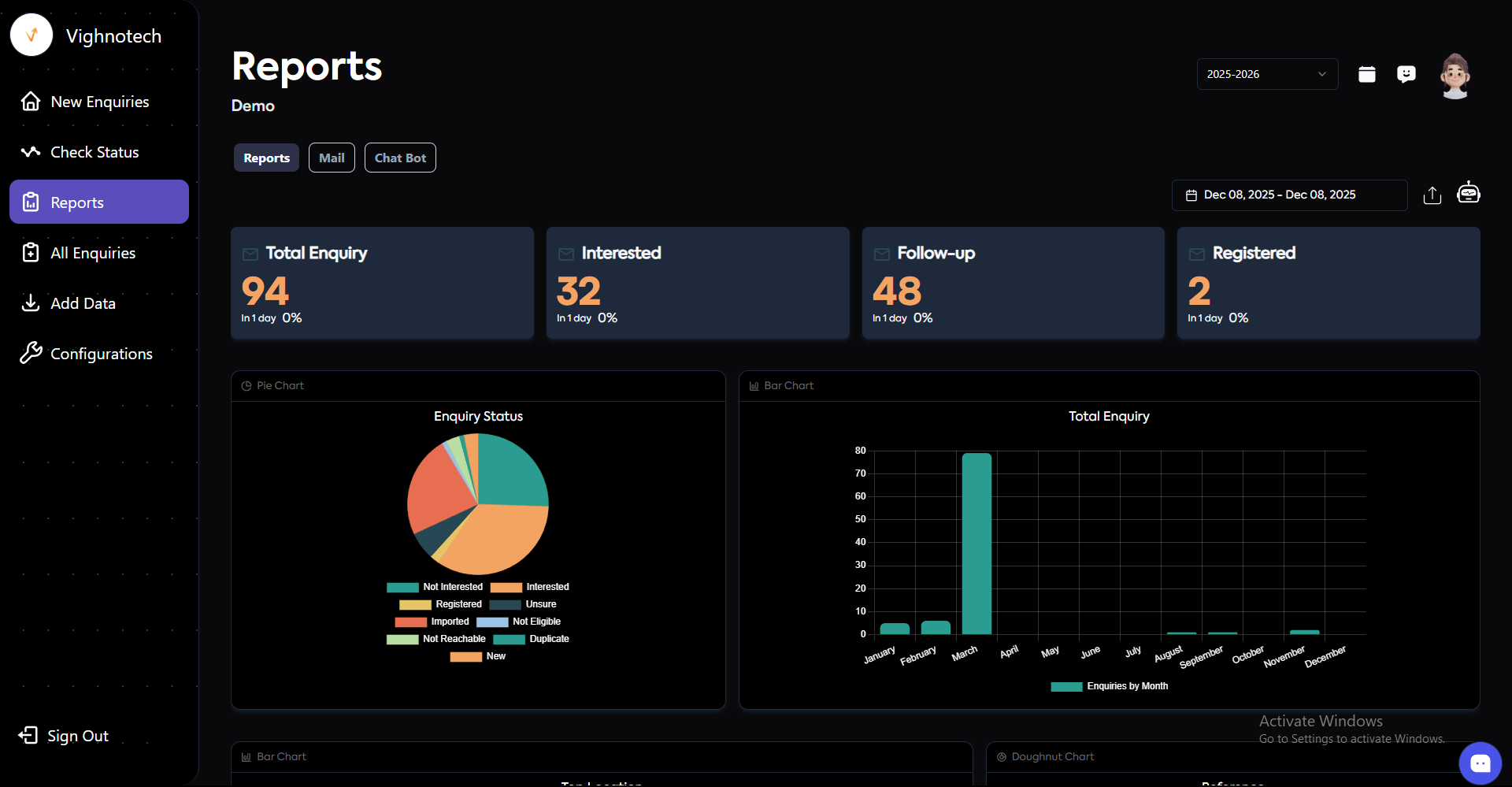Go to New Enquiries page
The width and height of the screenshot is (1512, 787).
pyautogui.click(x=99, y=102)
